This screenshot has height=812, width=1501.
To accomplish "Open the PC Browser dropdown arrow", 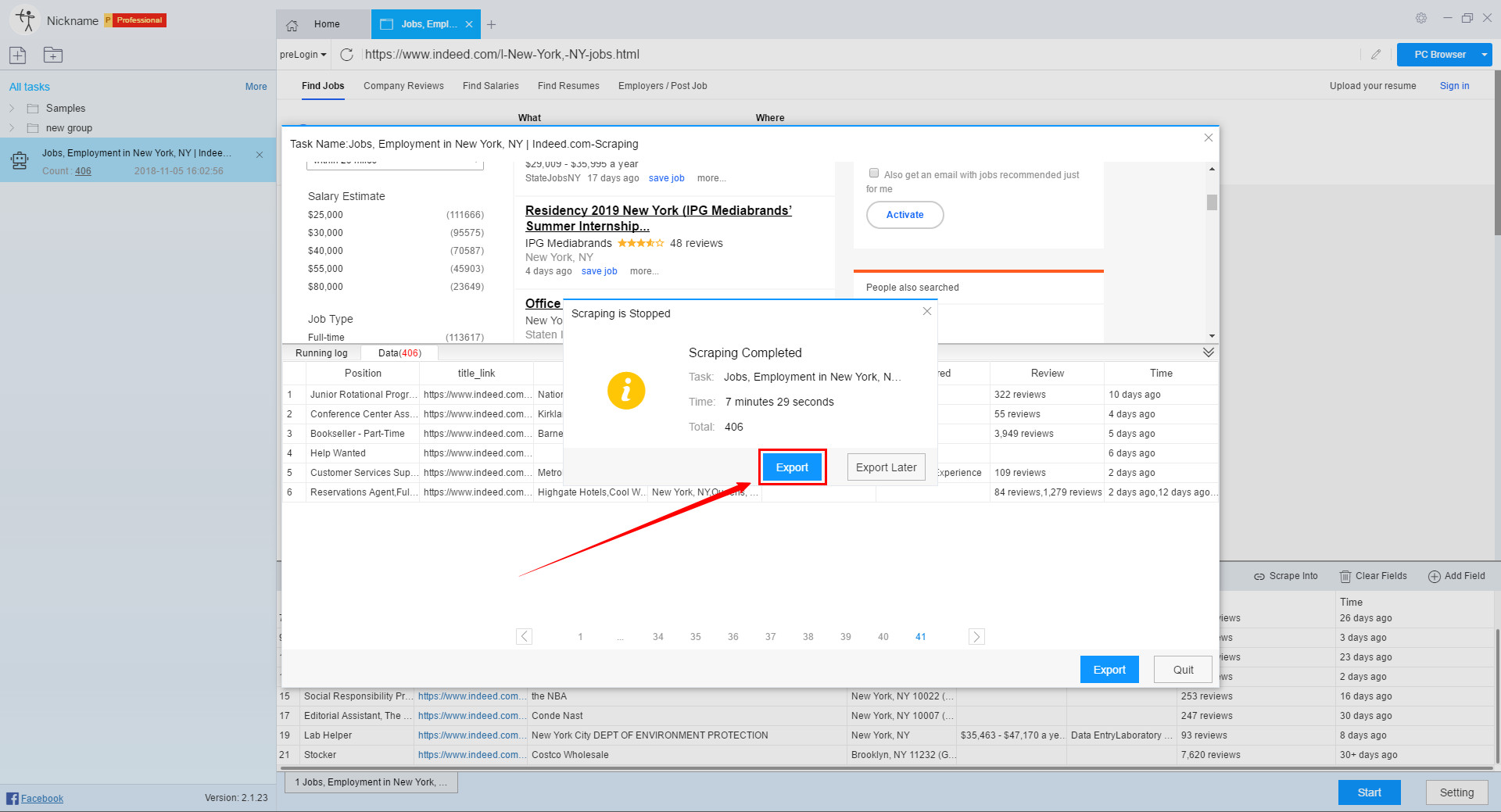I will pos(1484,55).
